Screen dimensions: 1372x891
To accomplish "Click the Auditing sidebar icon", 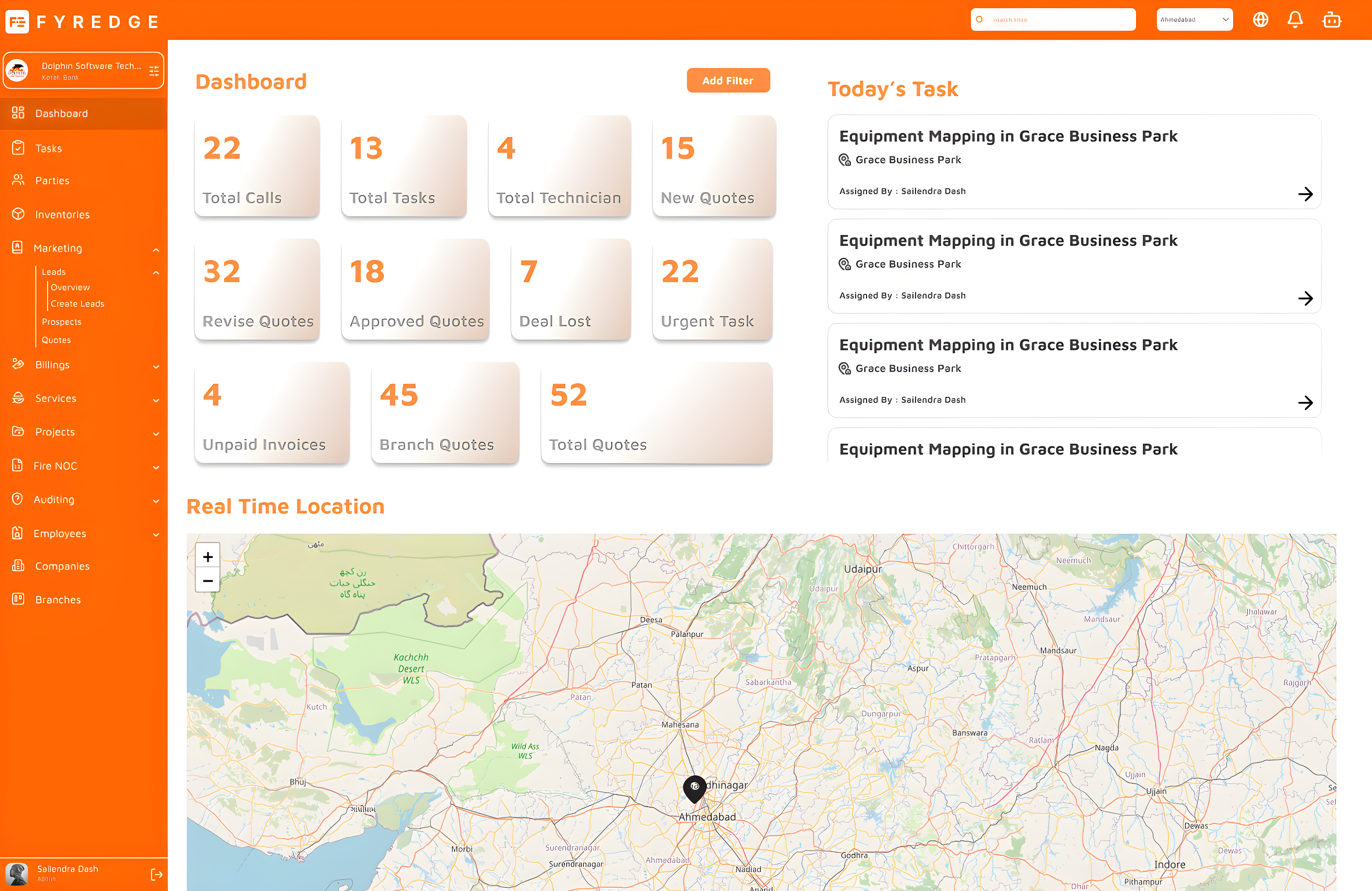I will 18,499.
